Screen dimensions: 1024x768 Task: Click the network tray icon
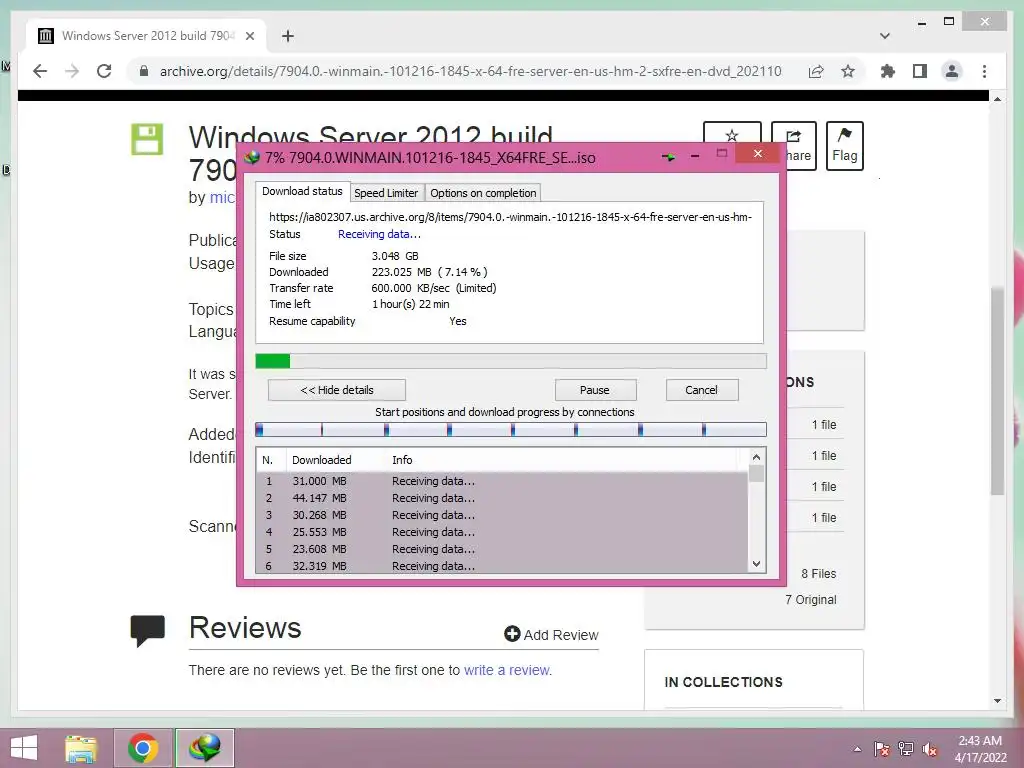tap(906, 749)
